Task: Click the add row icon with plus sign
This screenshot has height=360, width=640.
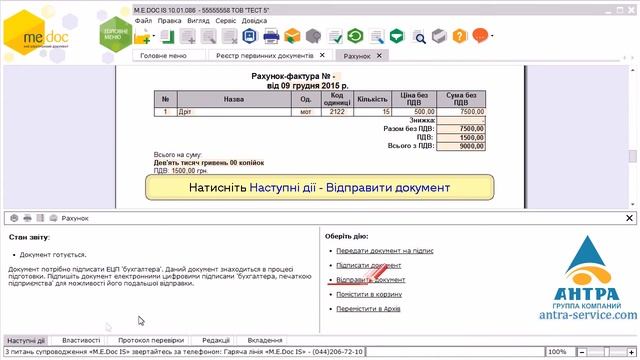Action: [x=188, y=37]
